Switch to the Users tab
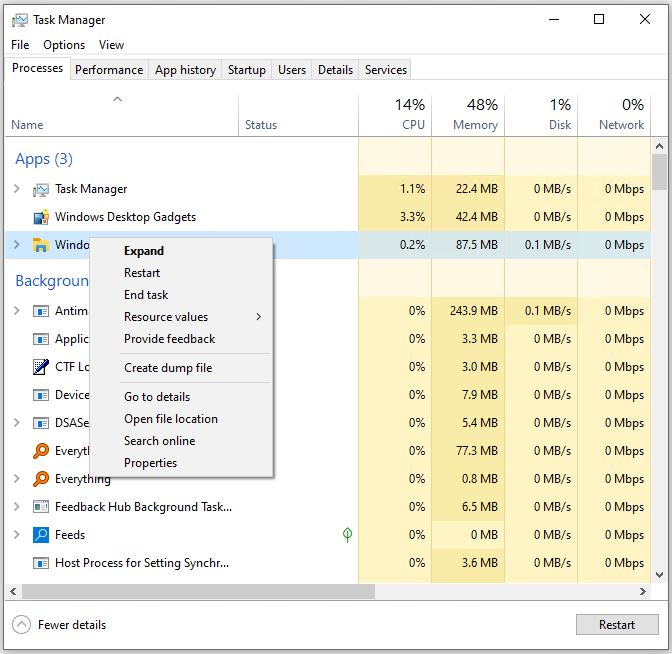 point(292,70)
